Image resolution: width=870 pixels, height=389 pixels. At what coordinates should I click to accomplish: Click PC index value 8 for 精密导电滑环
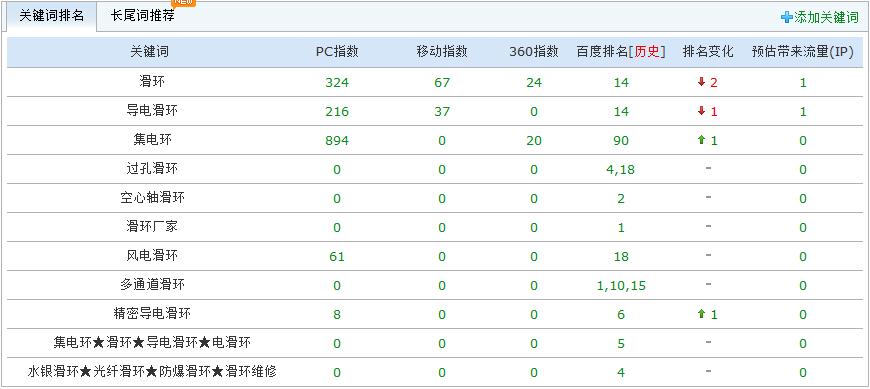(x=337, y=315)
